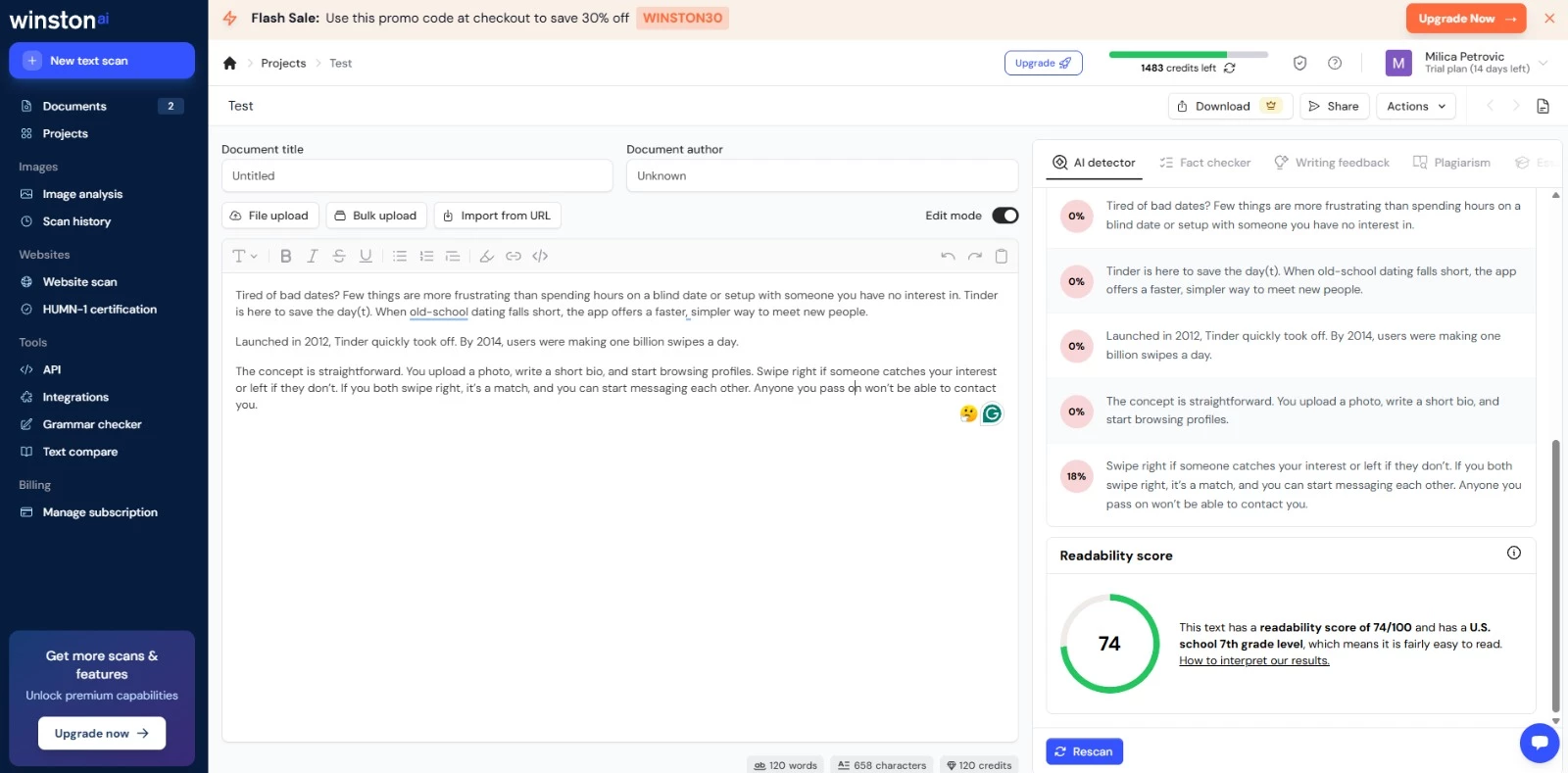Select the highlighter tool in editor
This screenshot has width=1568, height=773.
point(486,256)
